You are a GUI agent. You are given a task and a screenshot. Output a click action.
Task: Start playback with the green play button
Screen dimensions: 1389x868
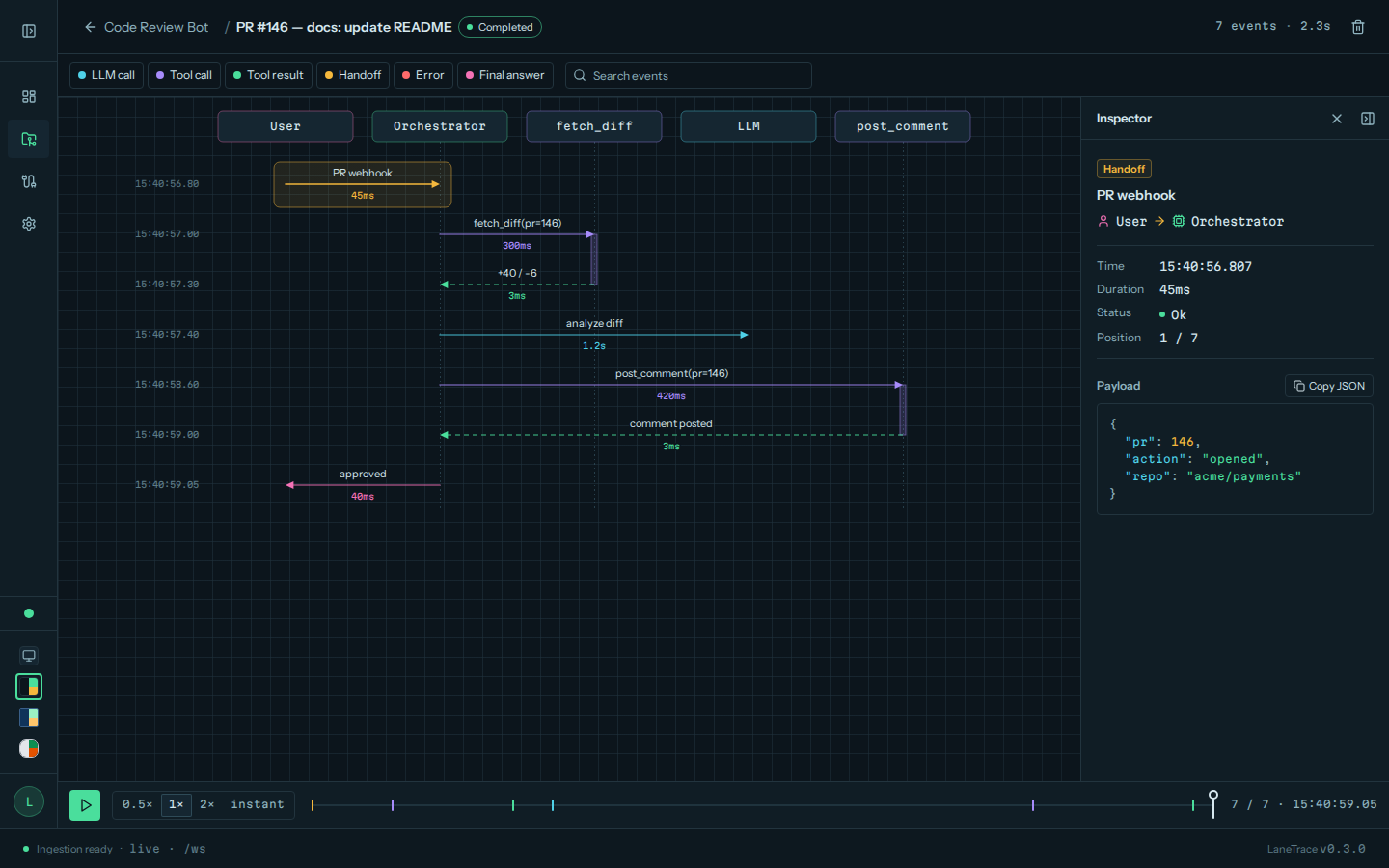[85, 804]
